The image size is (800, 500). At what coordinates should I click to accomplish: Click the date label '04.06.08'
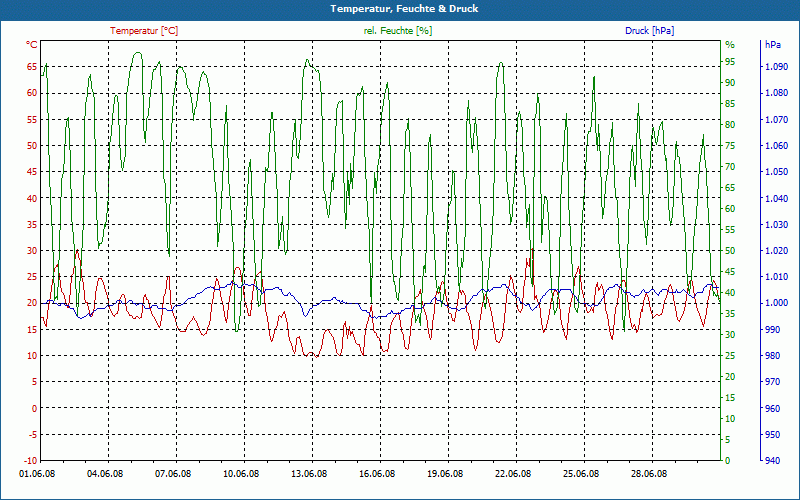pyautogui.click(x=105, y=473)
